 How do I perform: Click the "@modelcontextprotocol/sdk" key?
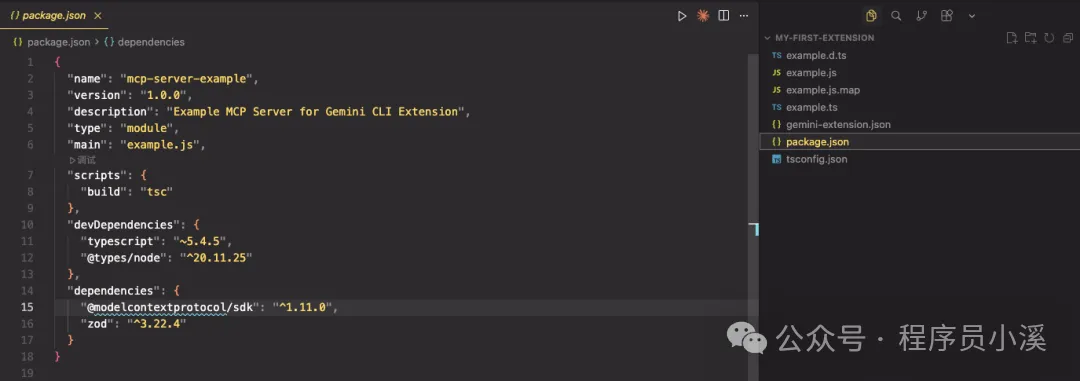click(x=170, y=307)
